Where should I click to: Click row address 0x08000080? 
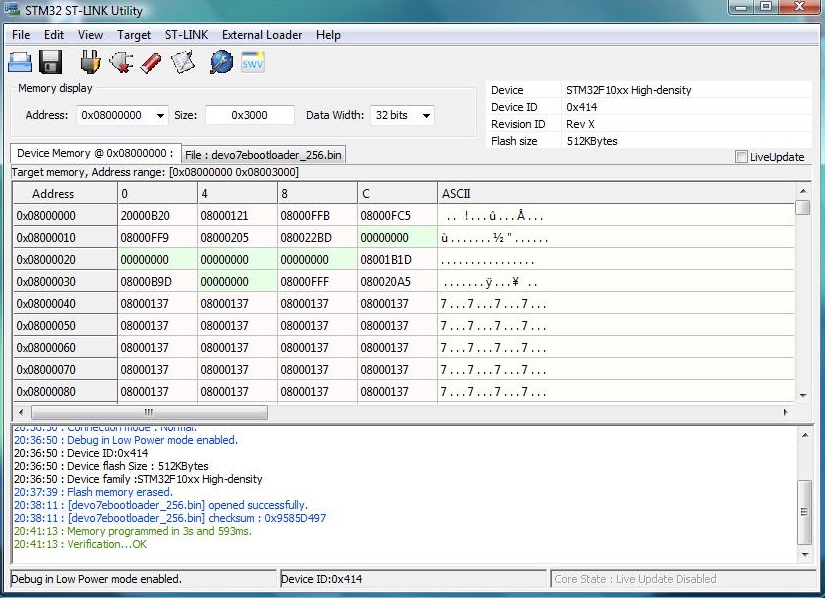tap(65, 392)
